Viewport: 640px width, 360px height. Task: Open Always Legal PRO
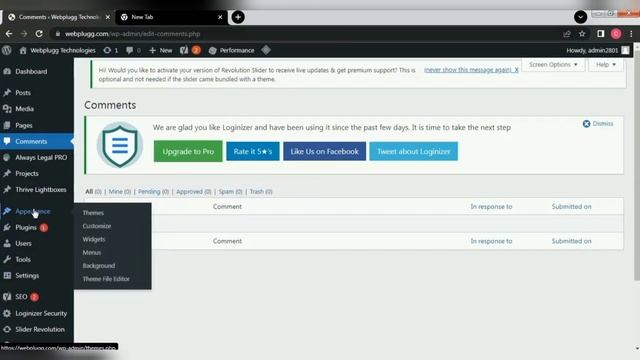click(x=41, y=158)
